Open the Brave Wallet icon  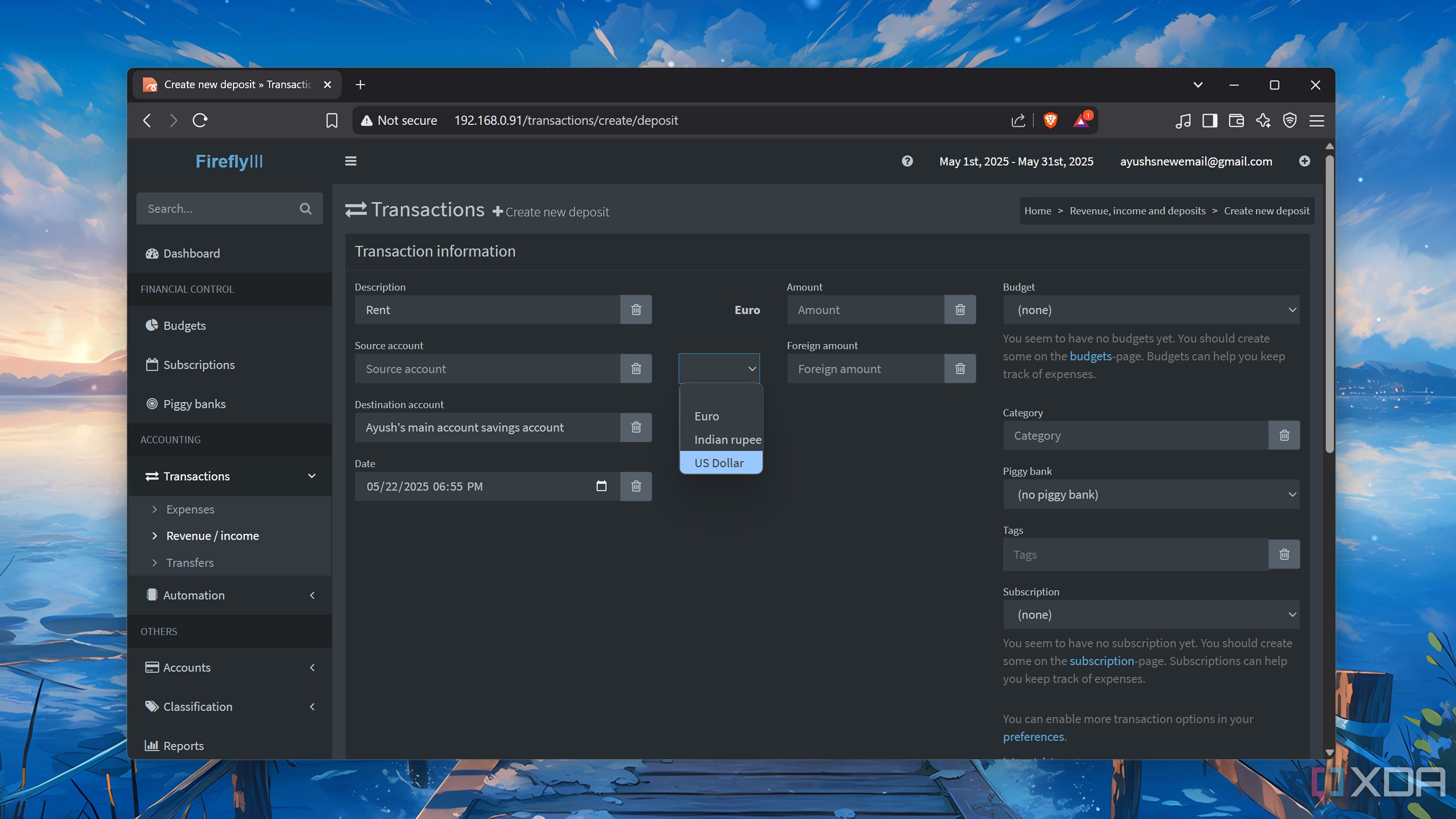pos(1236,121)
